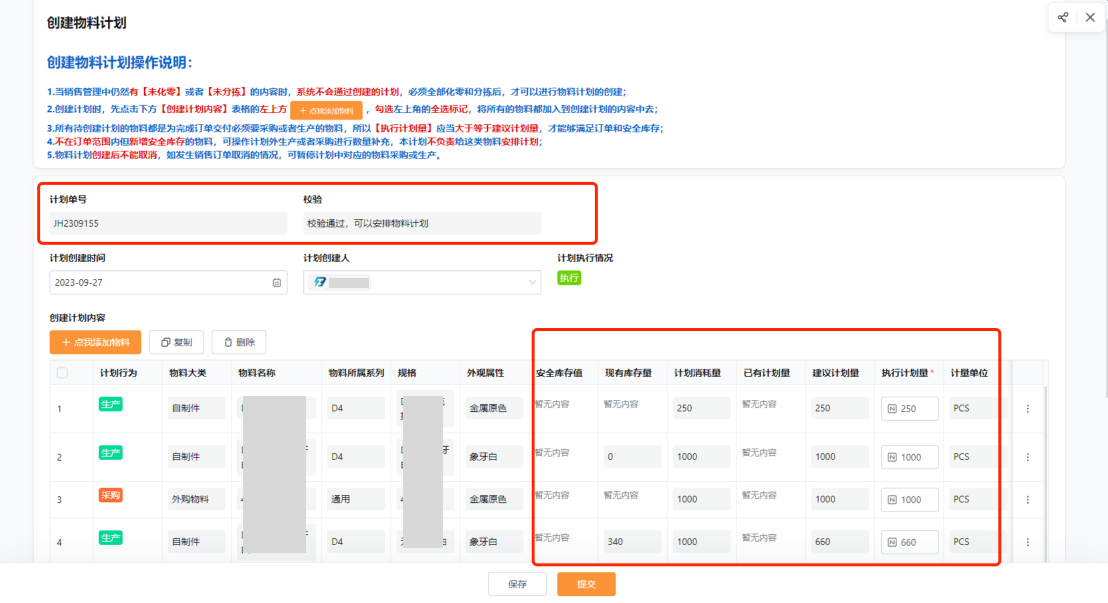
Task: Click the orange 点我添加物料 button above table
Action: click(x=95, y=342)
